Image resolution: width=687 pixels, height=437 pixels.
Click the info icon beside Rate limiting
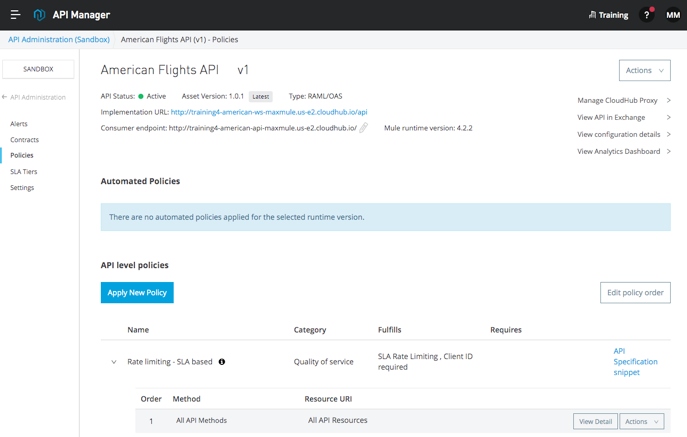point(222,362)
